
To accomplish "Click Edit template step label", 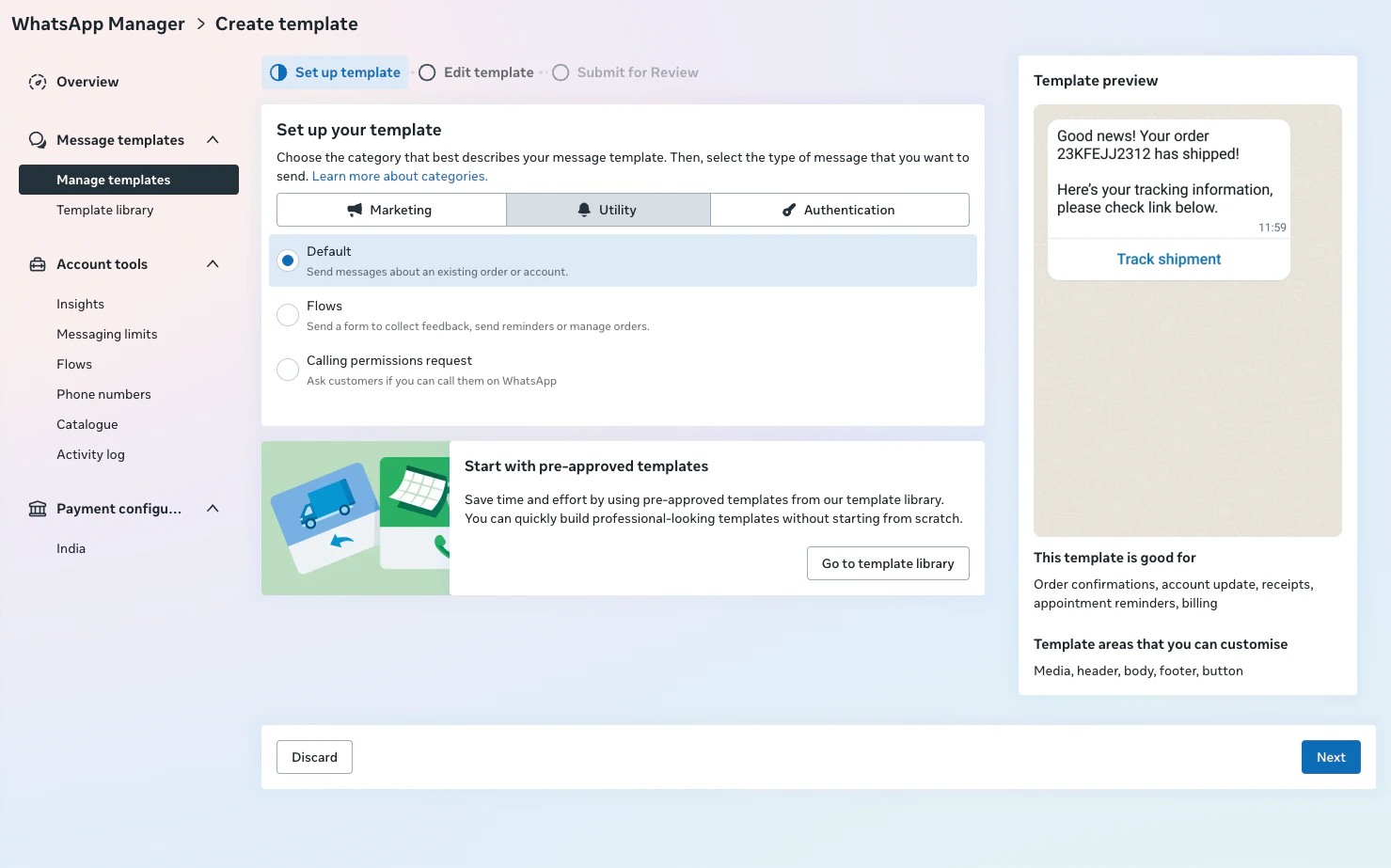I will point(489,72).
